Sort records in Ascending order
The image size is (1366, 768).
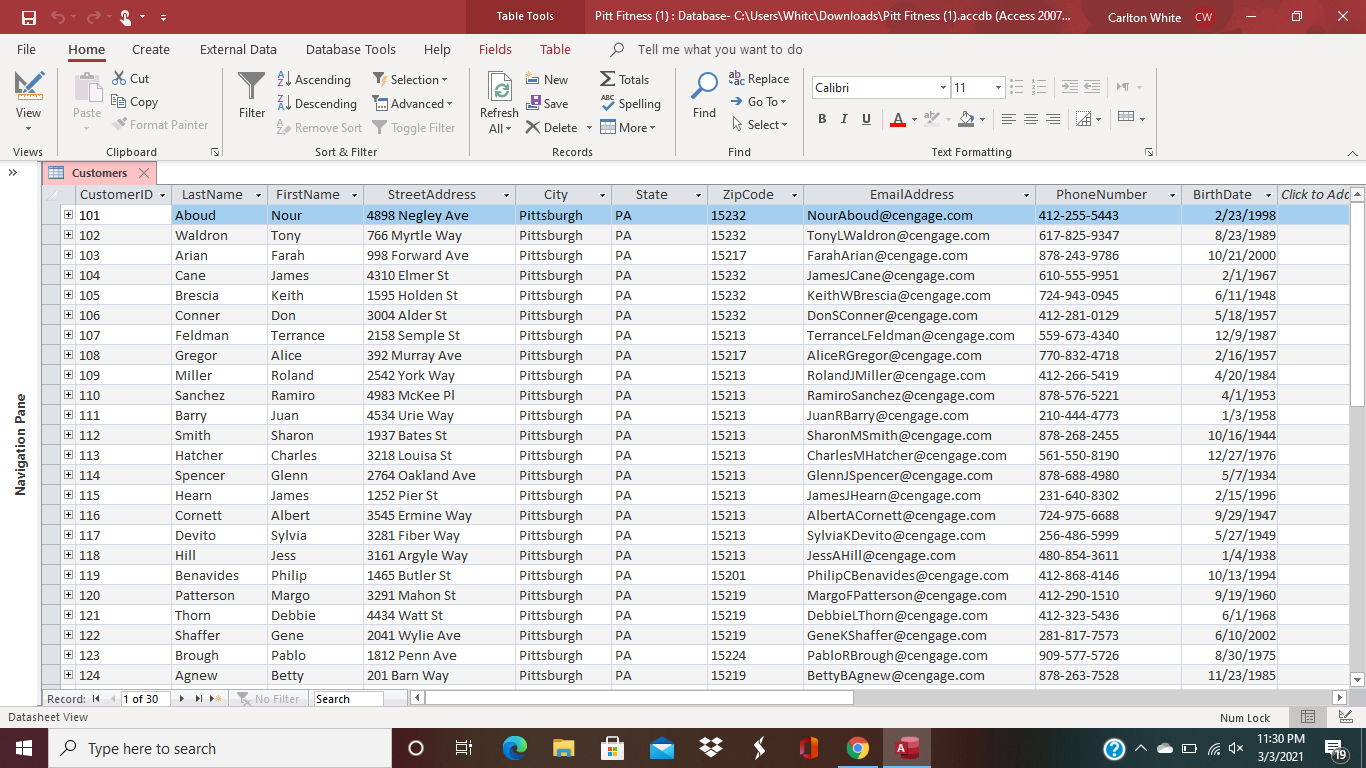313,79
